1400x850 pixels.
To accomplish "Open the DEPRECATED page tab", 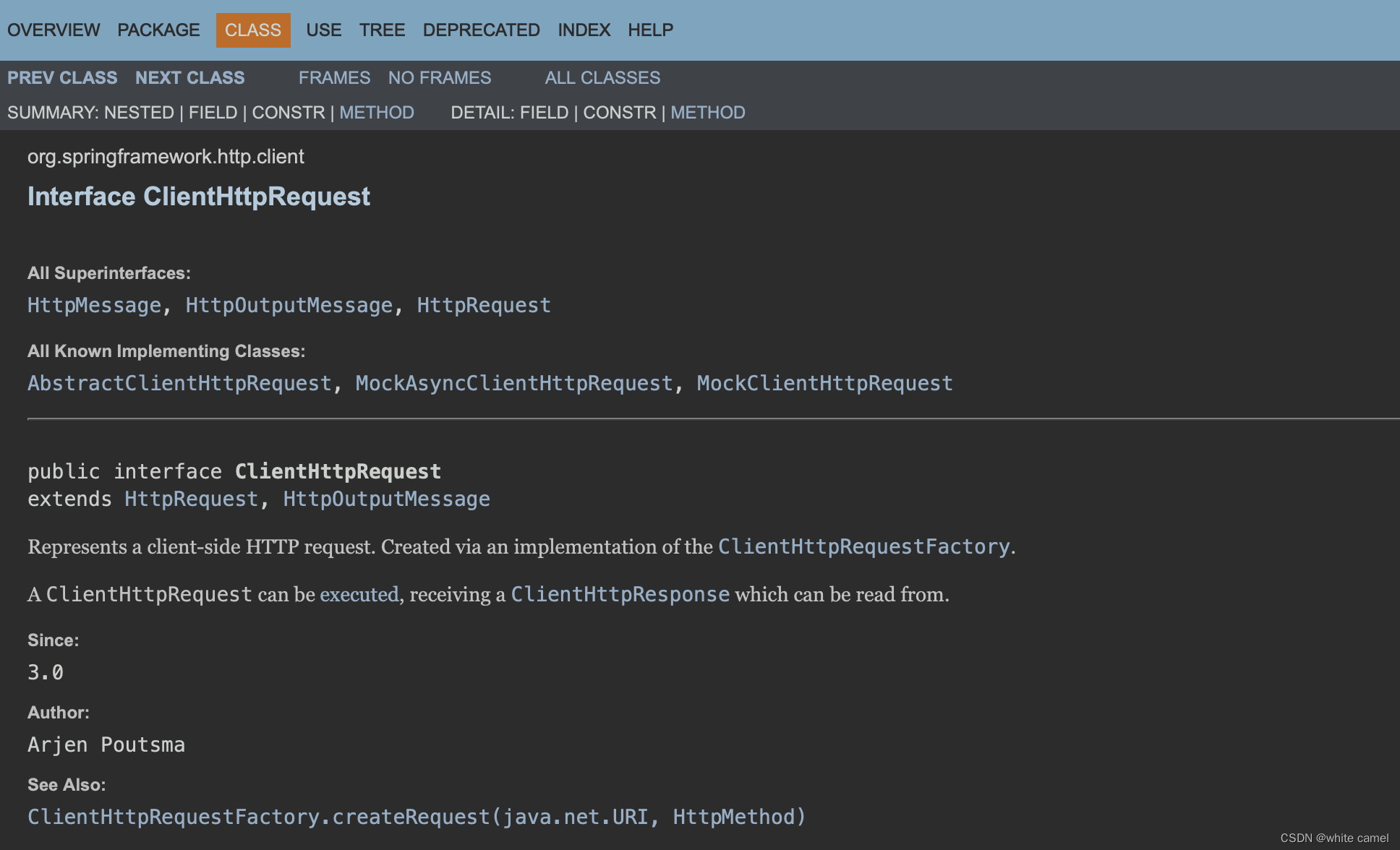I will 481,30.
